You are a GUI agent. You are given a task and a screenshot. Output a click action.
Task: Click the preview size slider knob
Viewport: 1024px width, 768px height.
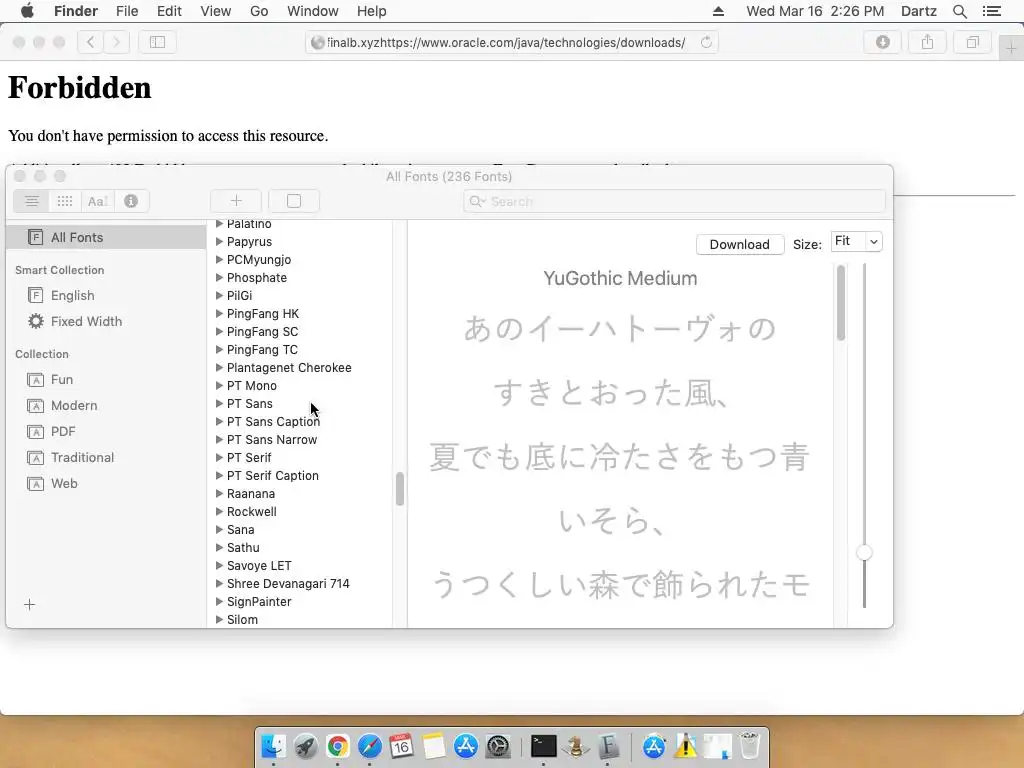pyautogui.click(x=864, y=553)
